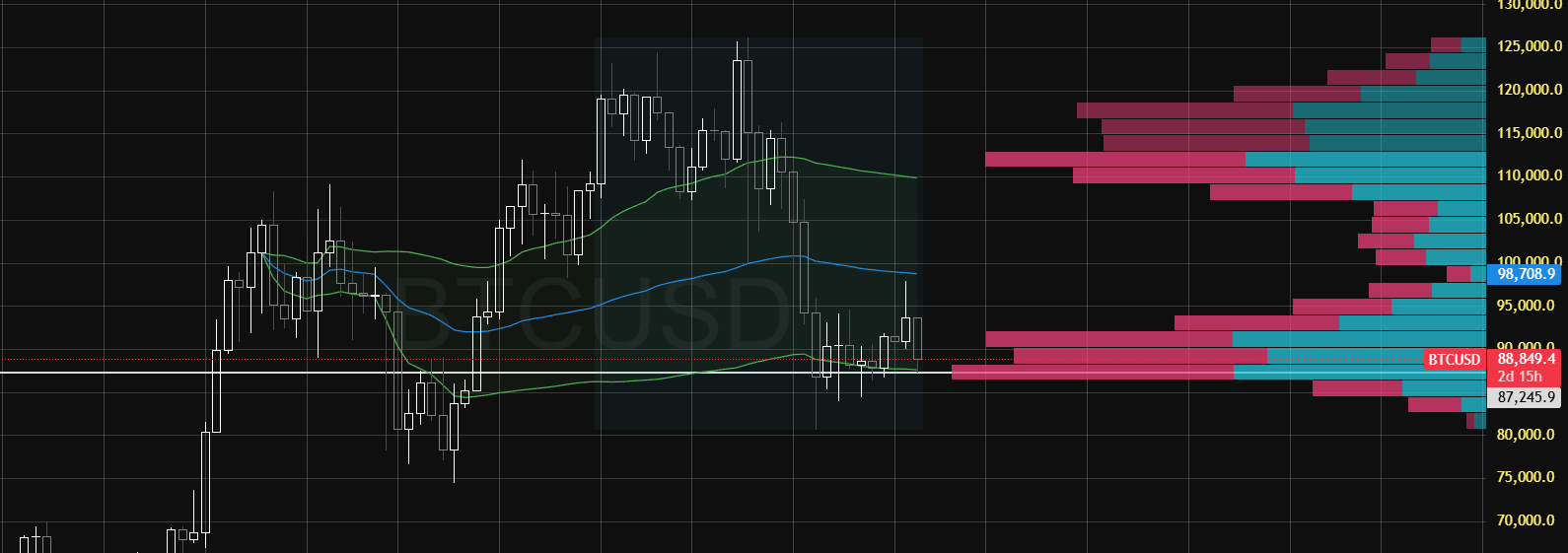This screenshot has width=1568, height=553.
Task: Click the blue 98,708.9 price label
Action: pos(1525,274)
